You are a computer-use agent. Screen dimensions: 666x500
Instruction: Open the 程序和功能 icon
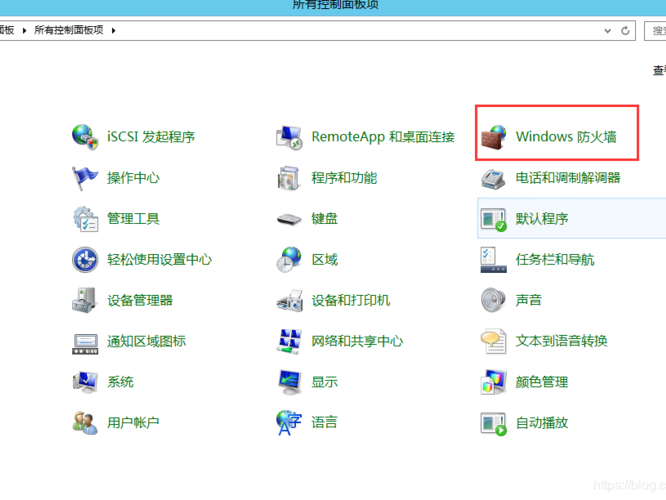289,178
